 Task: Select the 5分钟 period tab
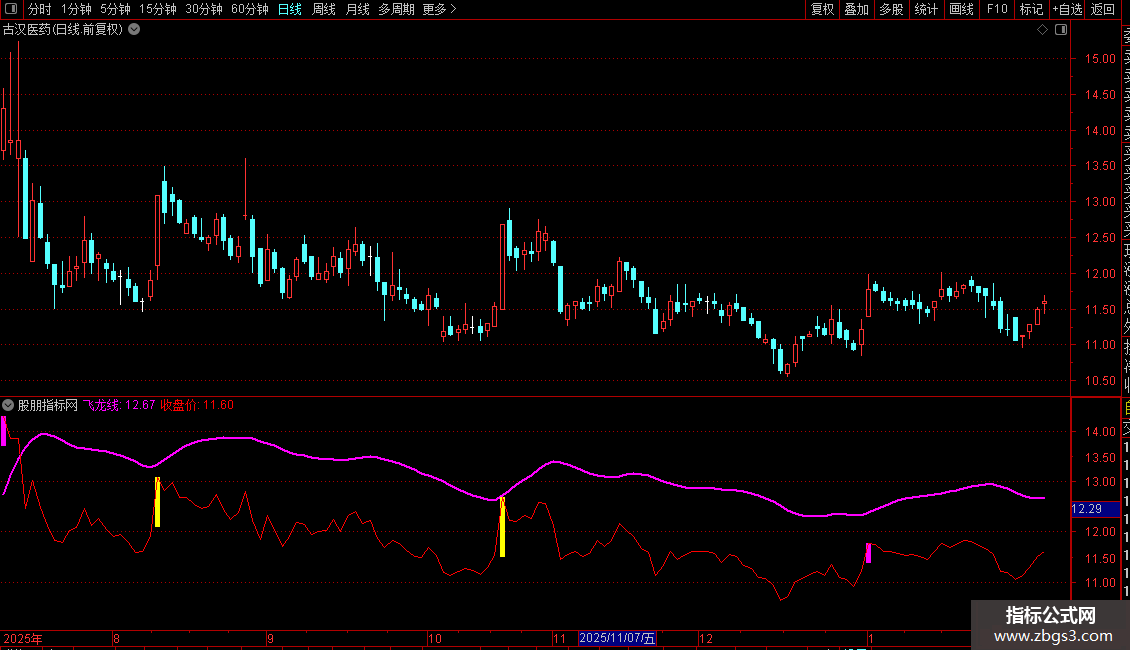tap(115, 9)
